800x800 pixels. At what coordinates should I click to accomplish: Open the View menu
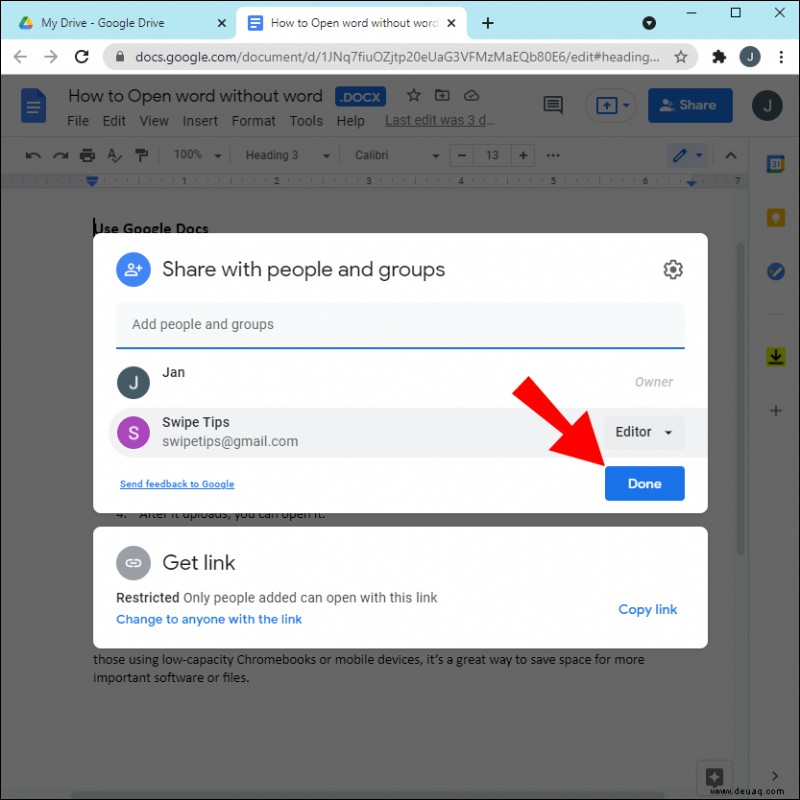[154, 121]
